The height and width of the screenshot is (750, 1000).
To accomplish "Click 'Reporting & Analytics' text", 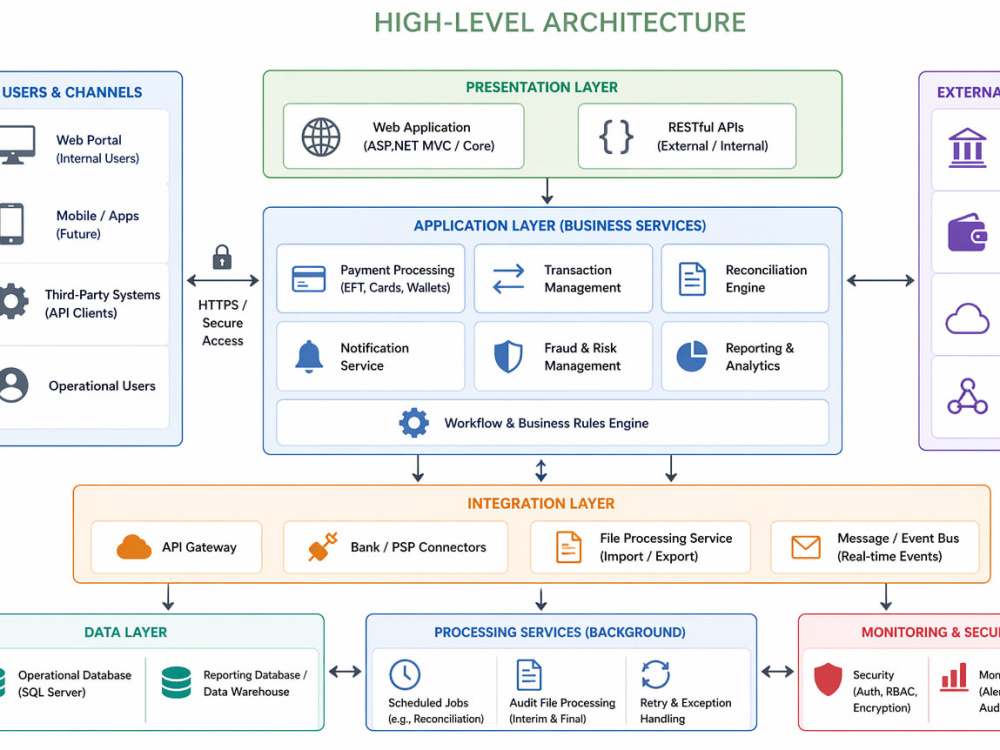I will coord(760,357).
